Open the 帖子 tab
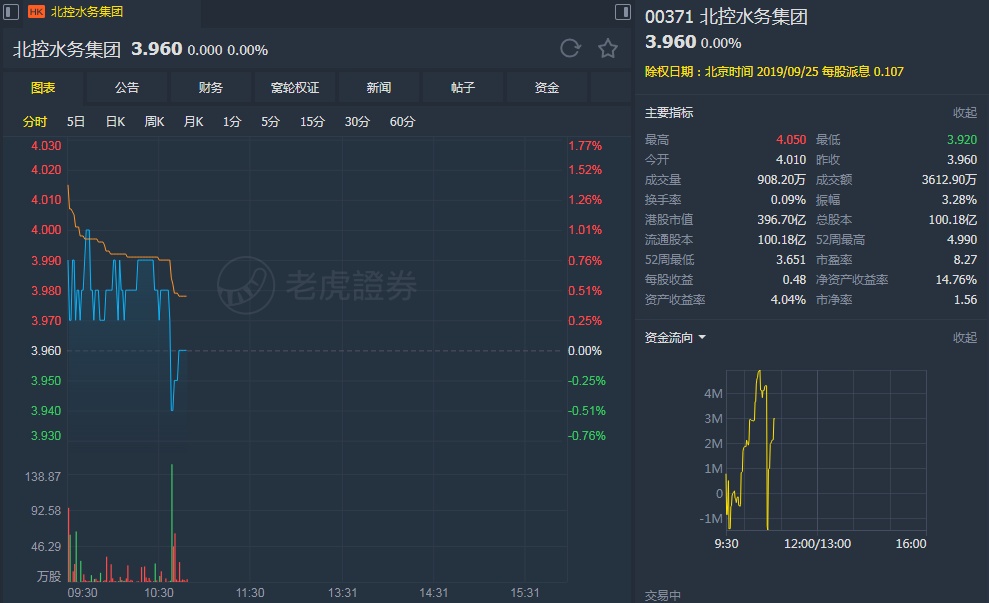This screenshot has height=603, width=989. (462, 88)
